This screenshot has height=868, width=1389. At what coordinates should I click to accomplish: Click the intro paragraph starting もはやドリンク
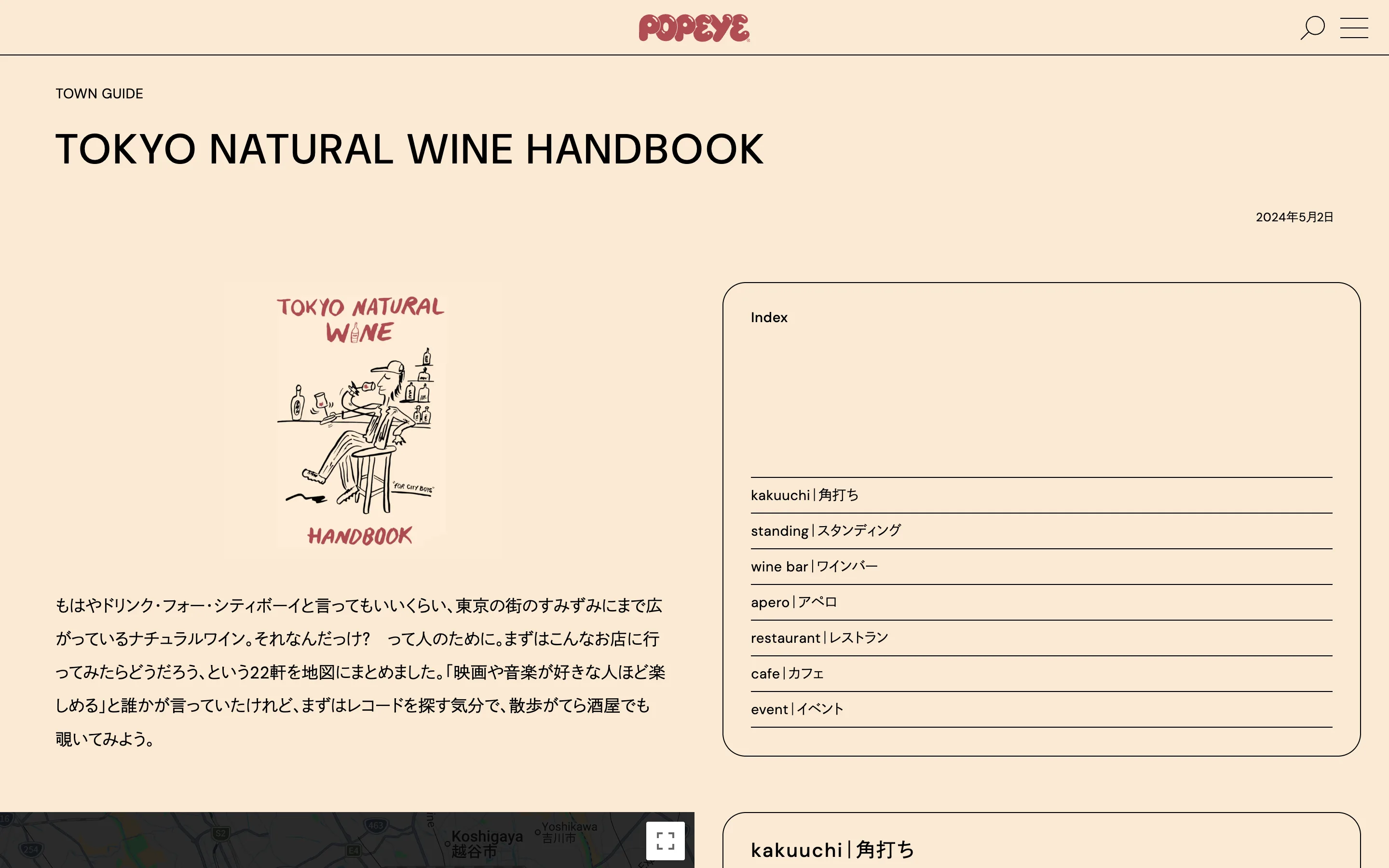[x=360, y=672]
